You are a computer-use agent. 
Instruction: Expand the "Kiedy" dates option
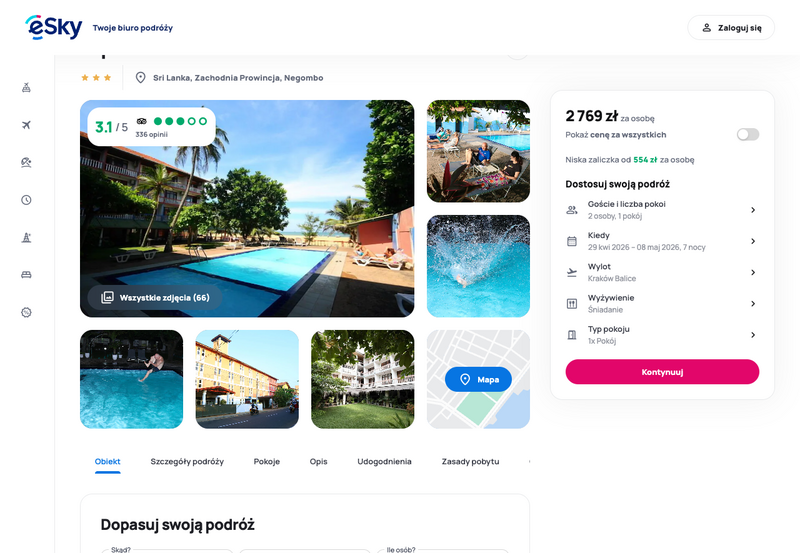click(662, 241)
